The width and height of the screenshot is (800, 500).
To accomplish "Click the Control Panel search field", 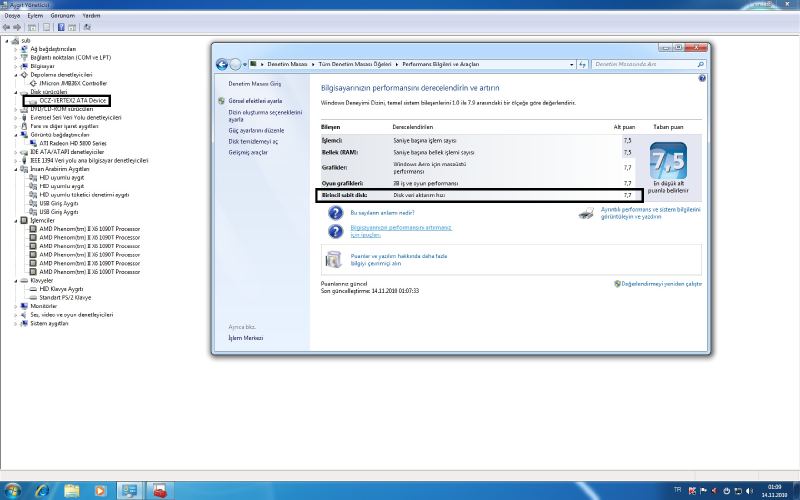I will point(645,63).
